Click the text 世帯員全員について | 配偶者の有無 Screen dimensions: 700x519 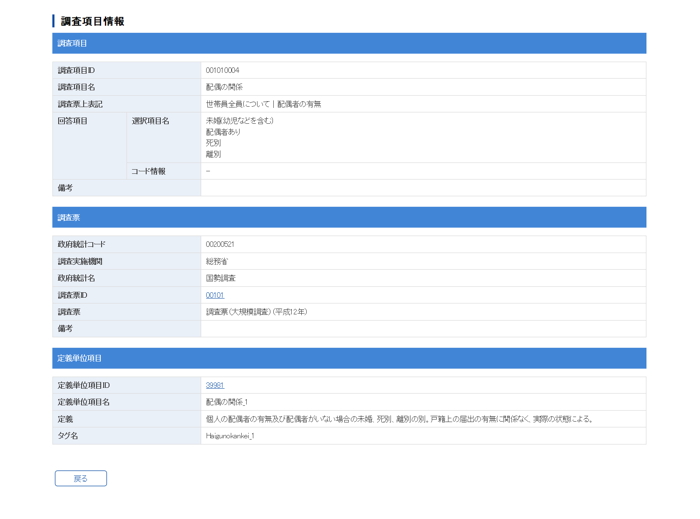[x=263, y=104]
